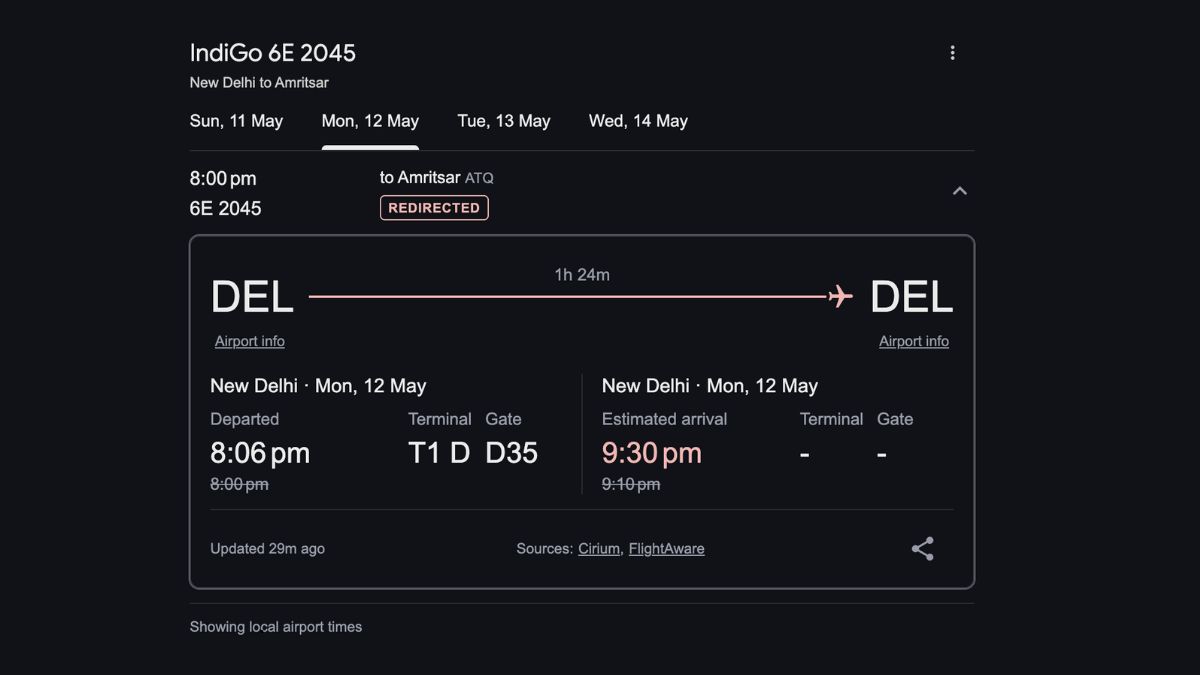Switch to Tue, 13 May tab

pyautogui.click(x=504, y=121)
